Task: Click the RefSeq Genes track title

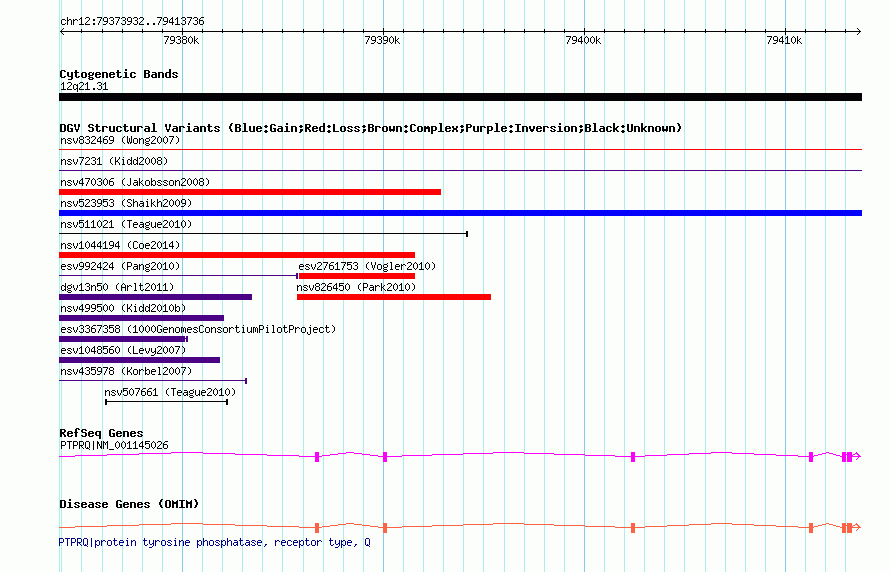Action: coord(101,433)
